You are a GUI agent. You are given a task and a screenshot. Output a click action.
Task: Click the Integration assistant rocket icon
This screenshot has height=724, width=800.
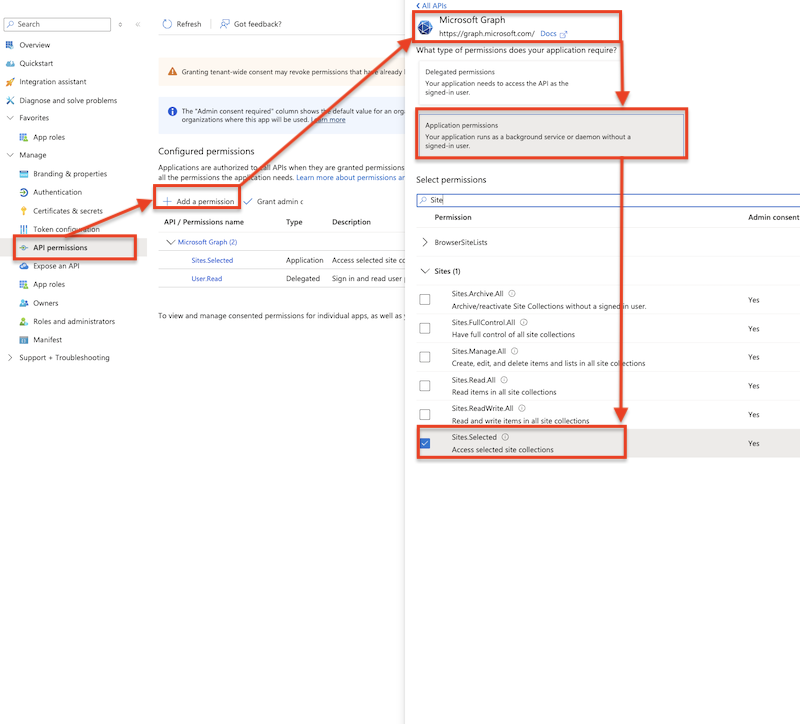10,82
